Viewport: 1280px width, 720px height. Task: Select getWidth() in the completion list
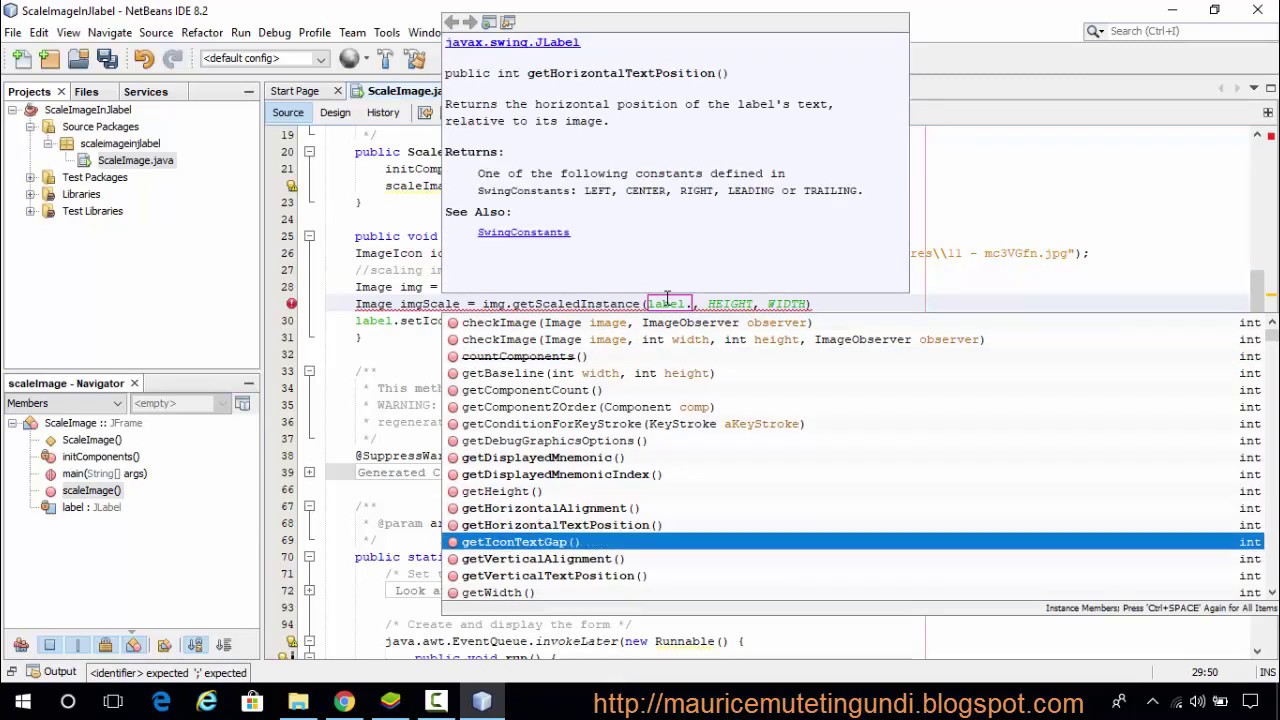[855, 593]
